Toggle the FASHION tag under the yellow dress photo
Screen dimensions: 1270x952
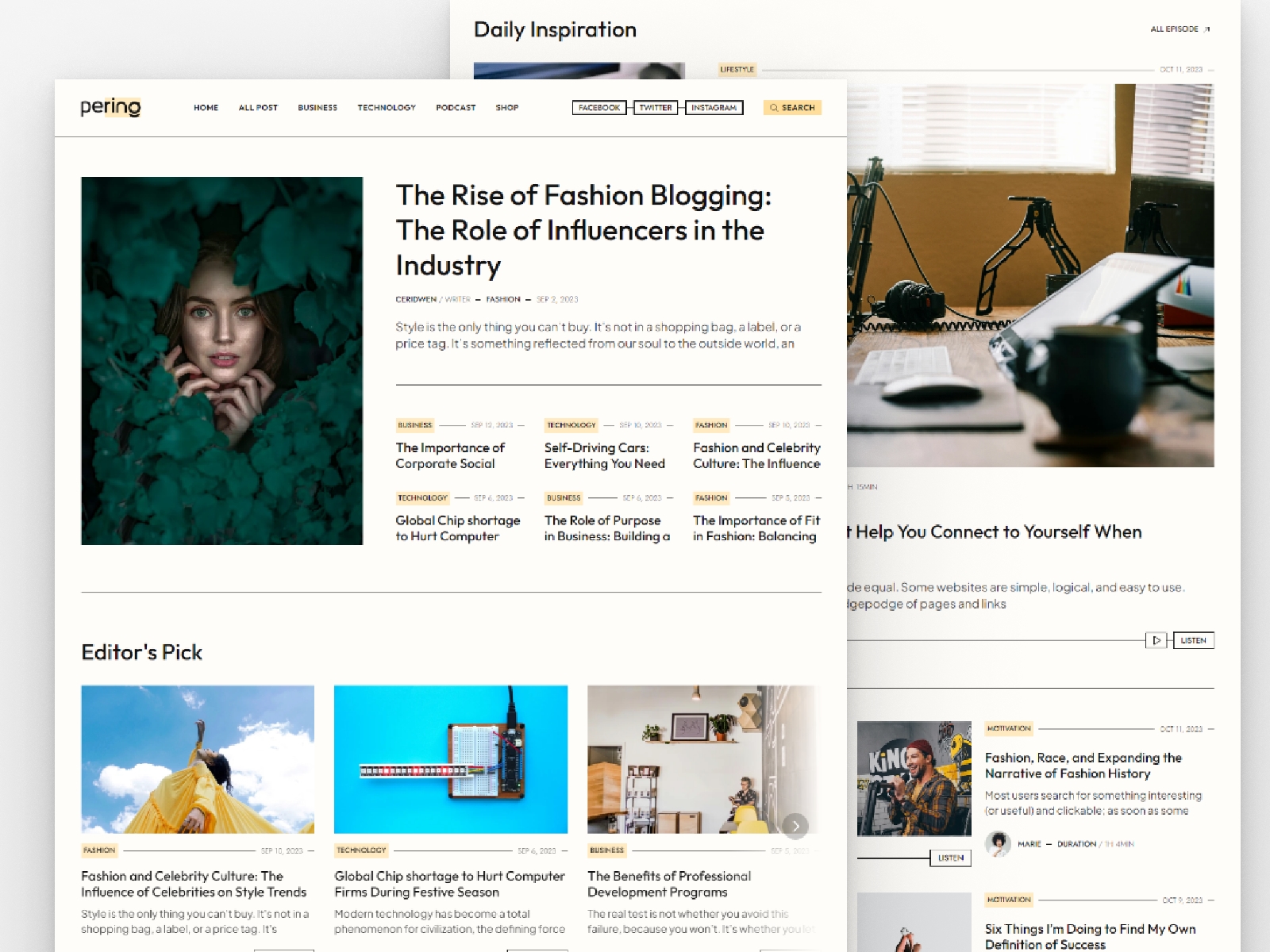tap(98, 850)
